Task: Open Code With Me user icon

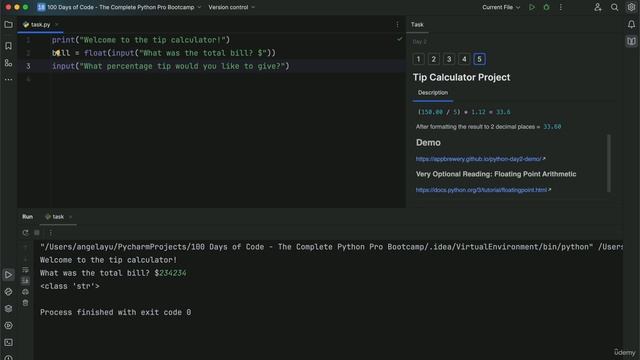Action: (x=598, y=7)
